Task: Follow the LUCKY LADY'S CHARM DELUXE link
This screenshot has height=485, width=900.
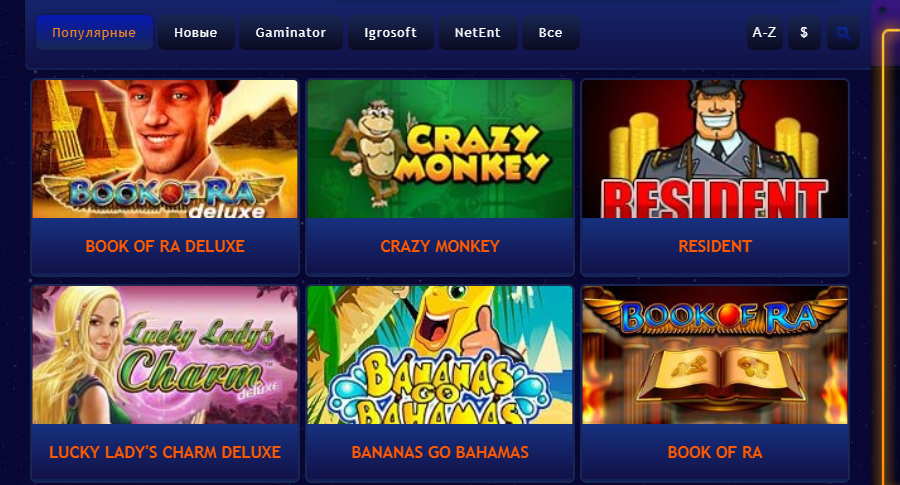Action: pyautogui.click(x=165, y=452)
